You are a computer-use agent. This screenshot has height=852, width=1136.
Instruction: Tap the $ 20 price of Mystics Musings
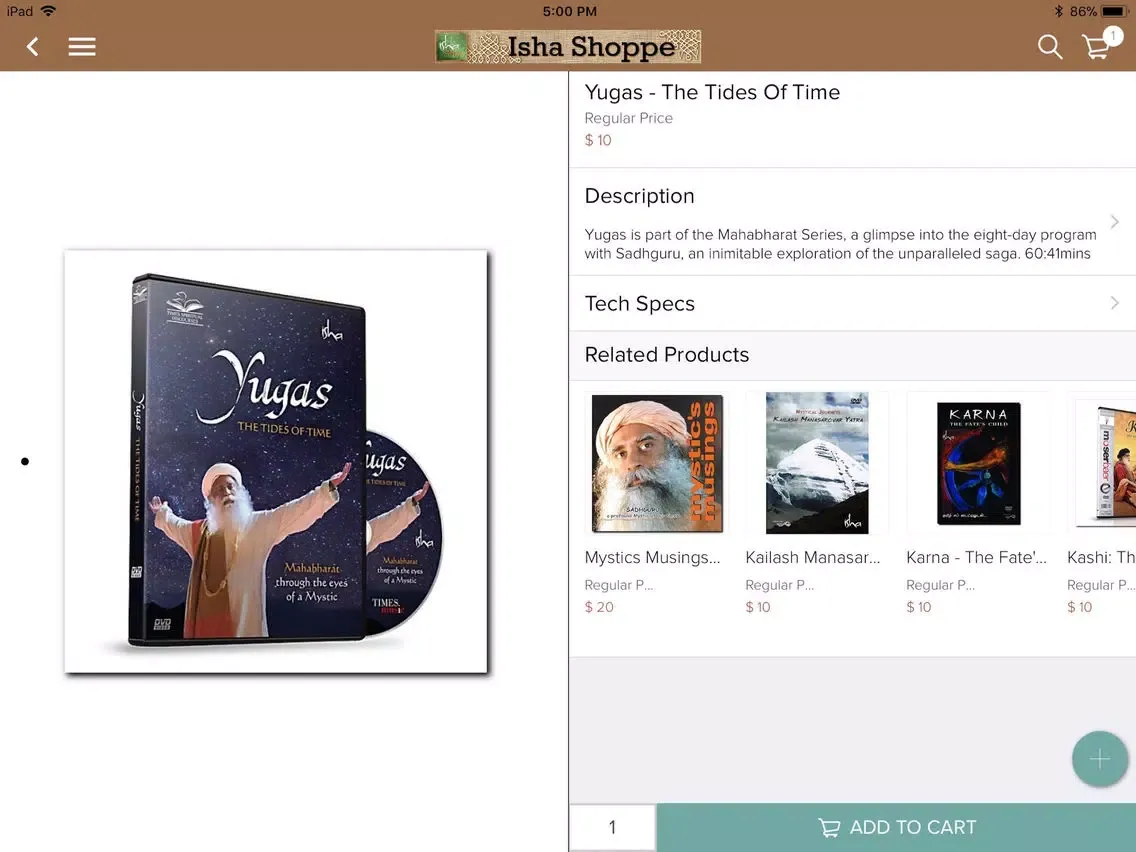click(599, 607)
